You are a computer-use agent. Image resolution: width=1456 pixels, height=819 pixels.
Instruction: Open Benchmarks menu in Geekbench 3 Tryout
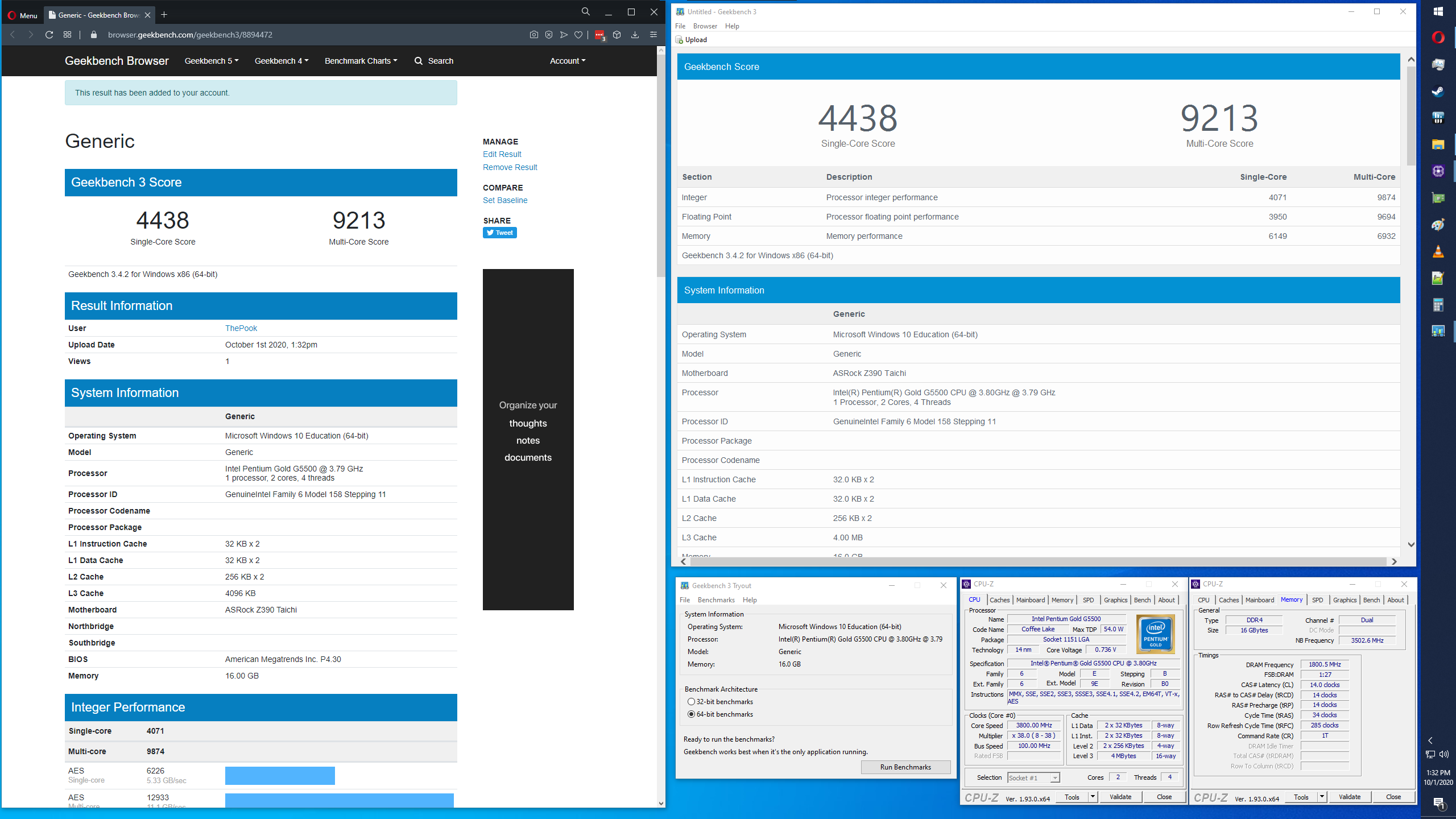(716, 600)
